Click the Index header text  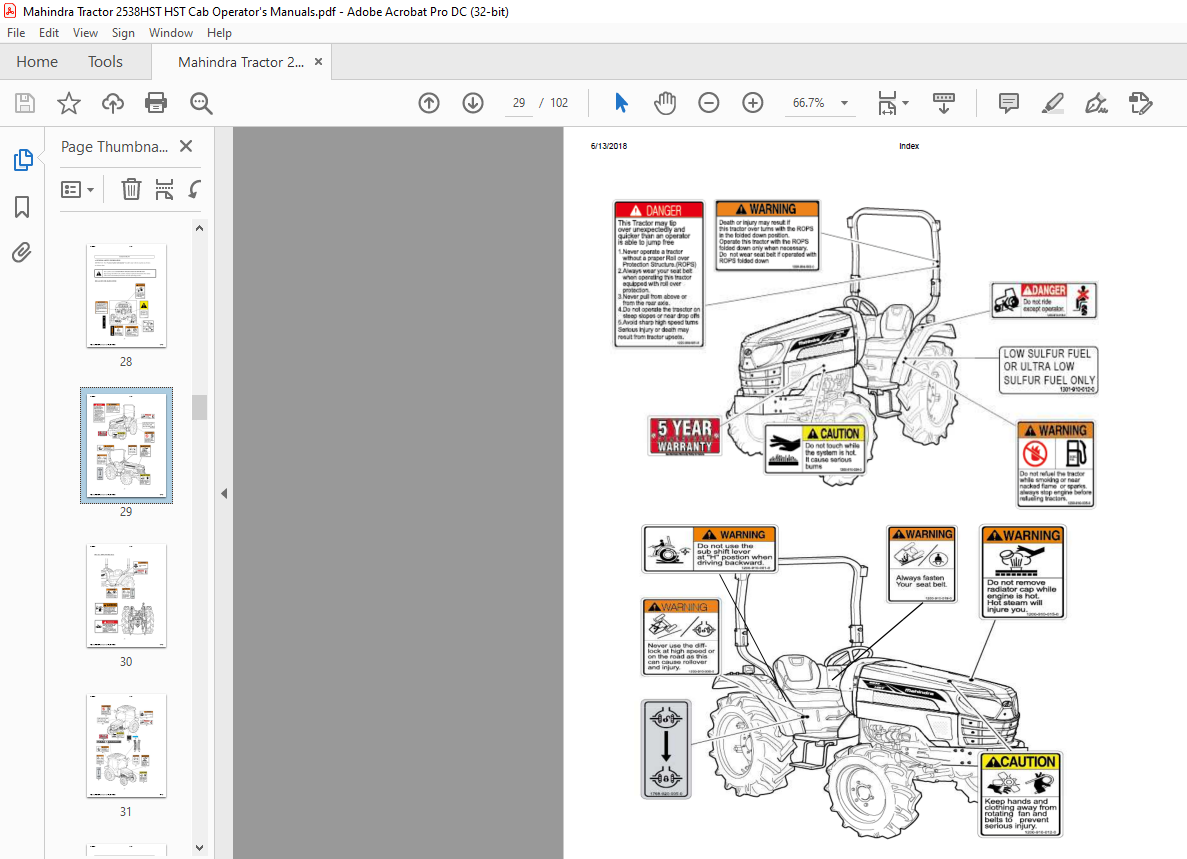coord(909,146)
